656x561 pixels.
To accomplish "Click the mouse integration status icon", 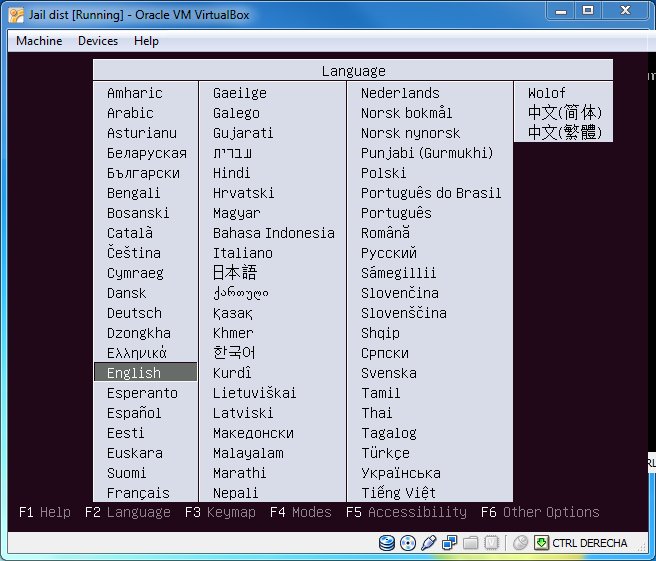I will pos(520,543).
